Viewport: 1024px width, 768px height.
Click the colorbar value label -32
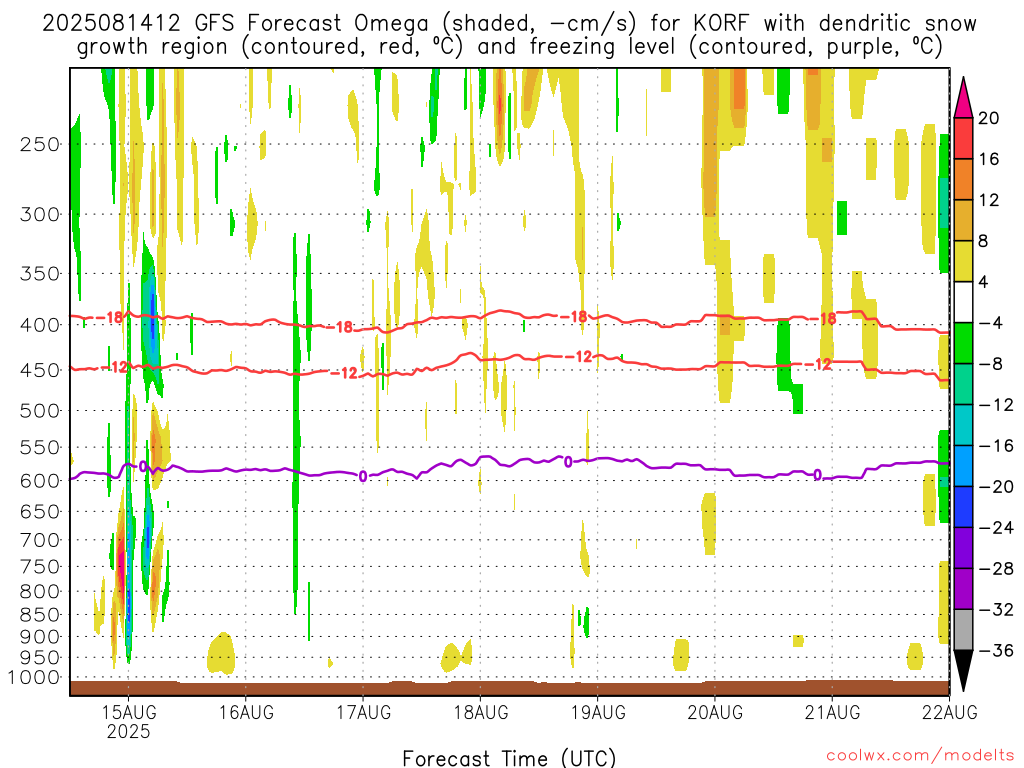coord(997,609)
